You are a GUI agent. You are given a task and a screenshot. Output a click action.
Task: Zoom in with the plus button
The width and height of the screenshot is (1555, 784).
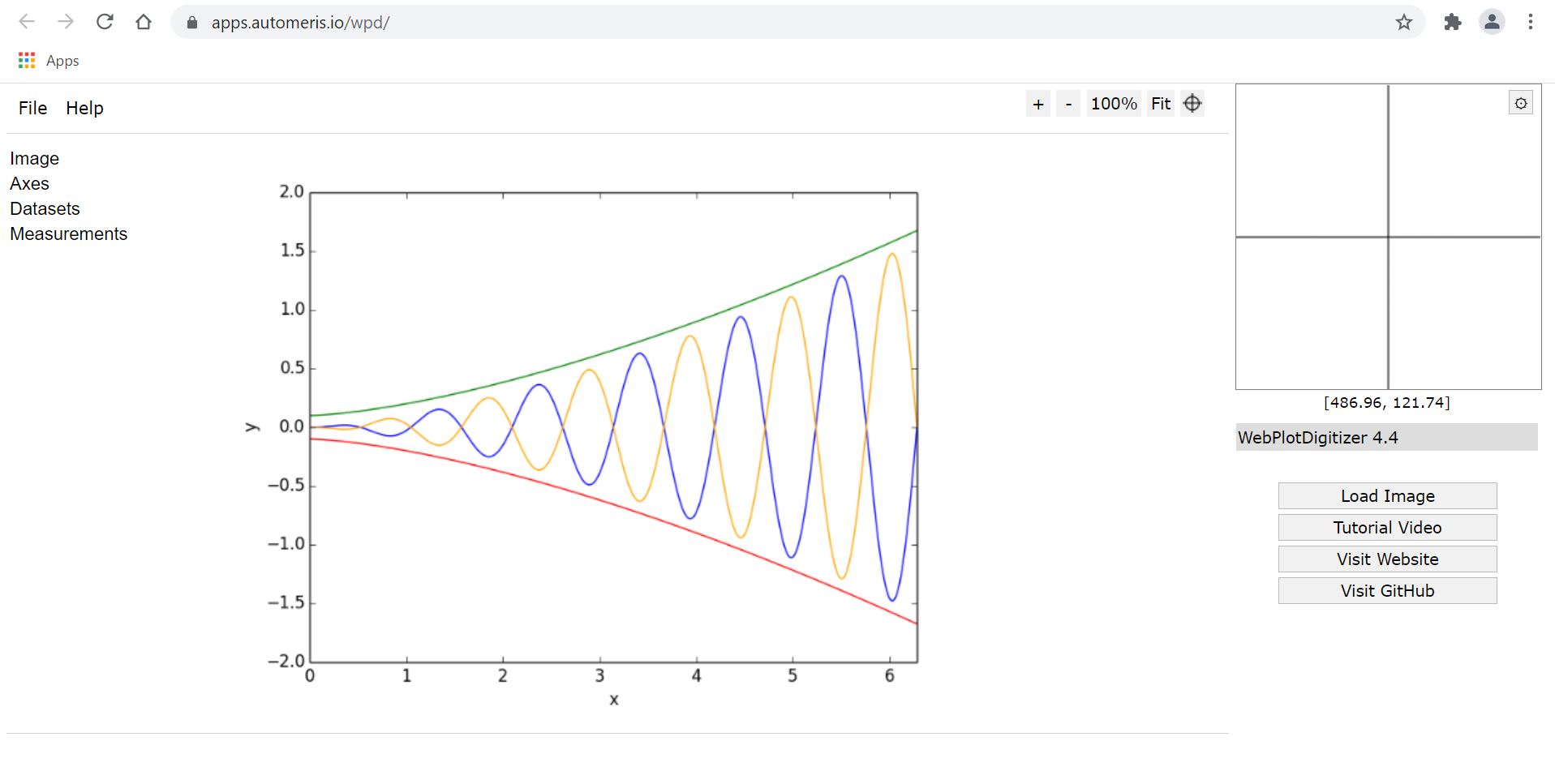(1038, 104)
